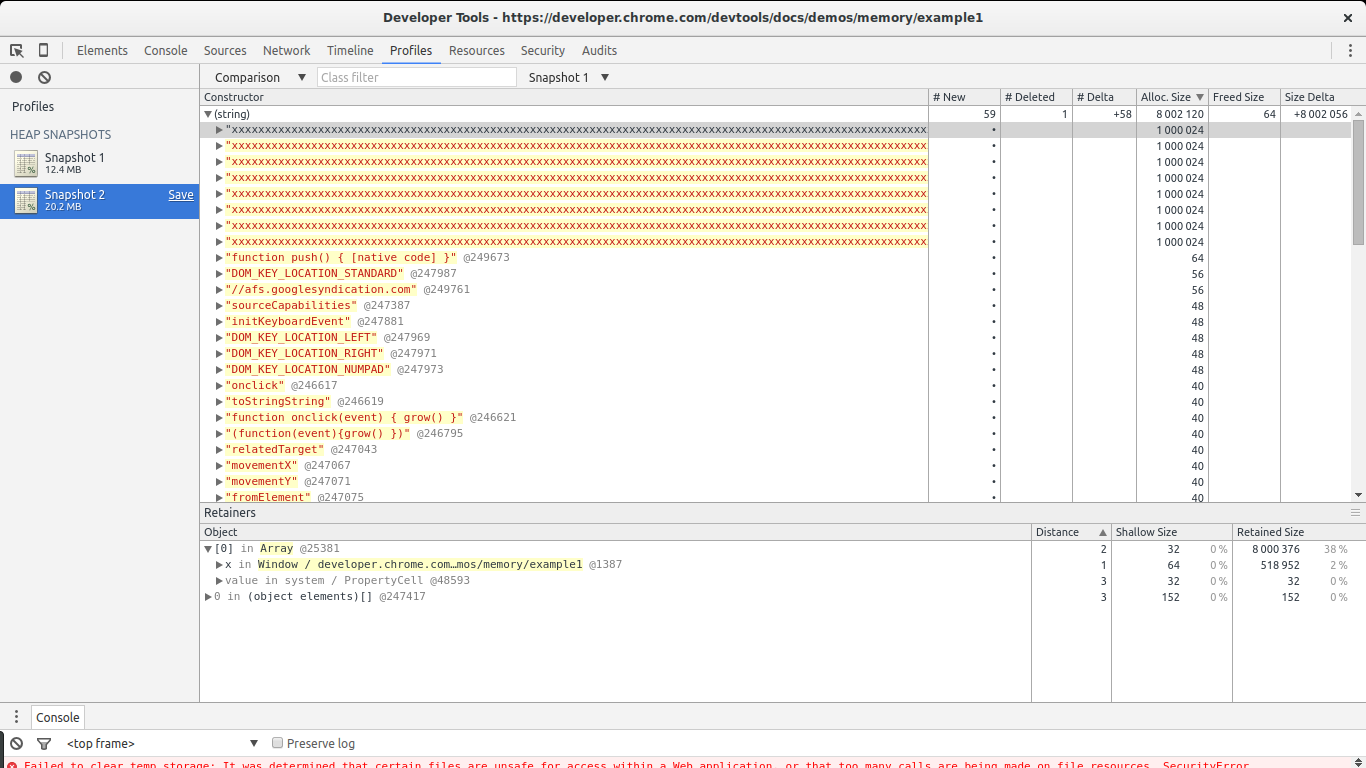Click the console filter funnel icon

44,743
